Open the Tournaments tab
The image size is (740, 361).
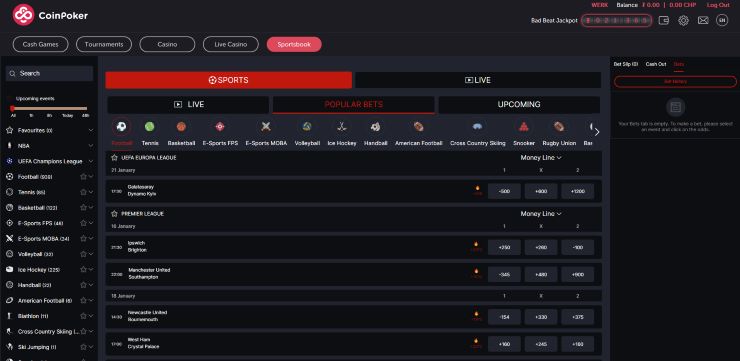pyautogui.click(x=104, y=44)
